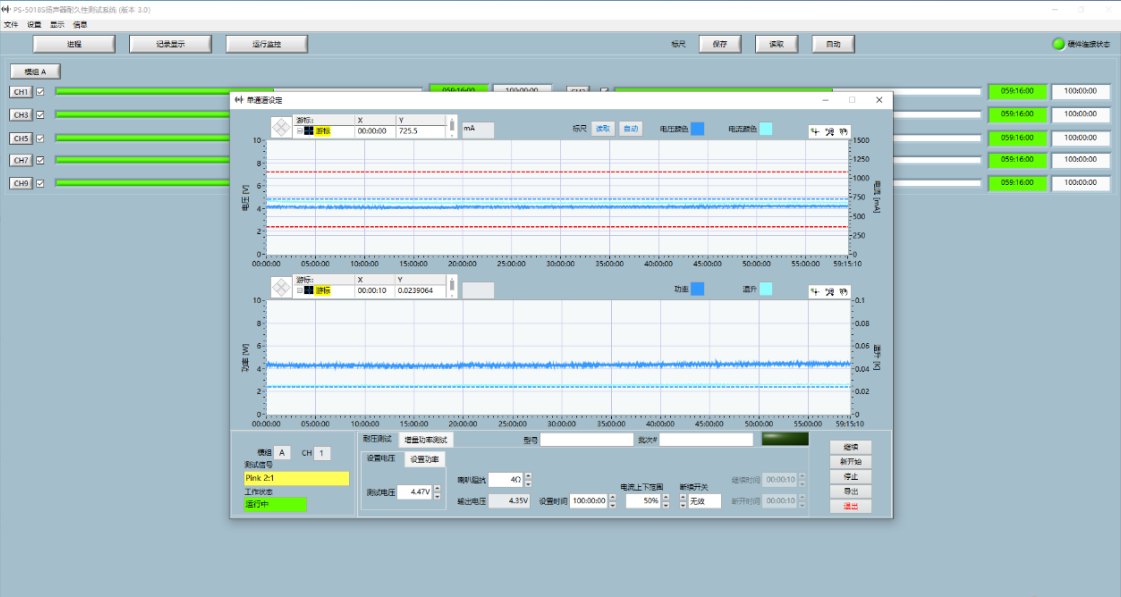This screenshot has width=1121, height=597.
Task: Click cursor mover diamond pad above power chart
Action: 281,287
